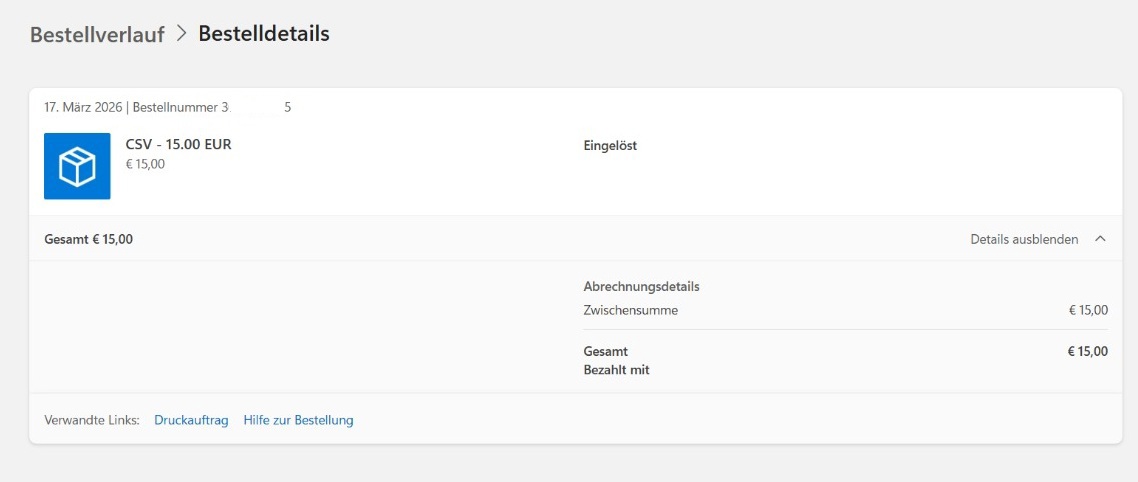
Task: Click the Bestelldetails page heading
Action: point(264,33)
